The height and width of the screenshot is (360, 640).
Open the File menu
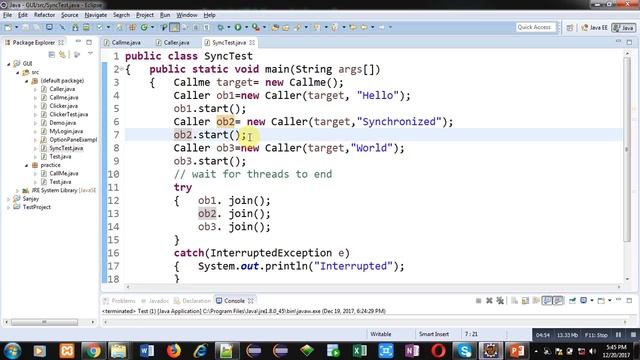coord(7,15)
